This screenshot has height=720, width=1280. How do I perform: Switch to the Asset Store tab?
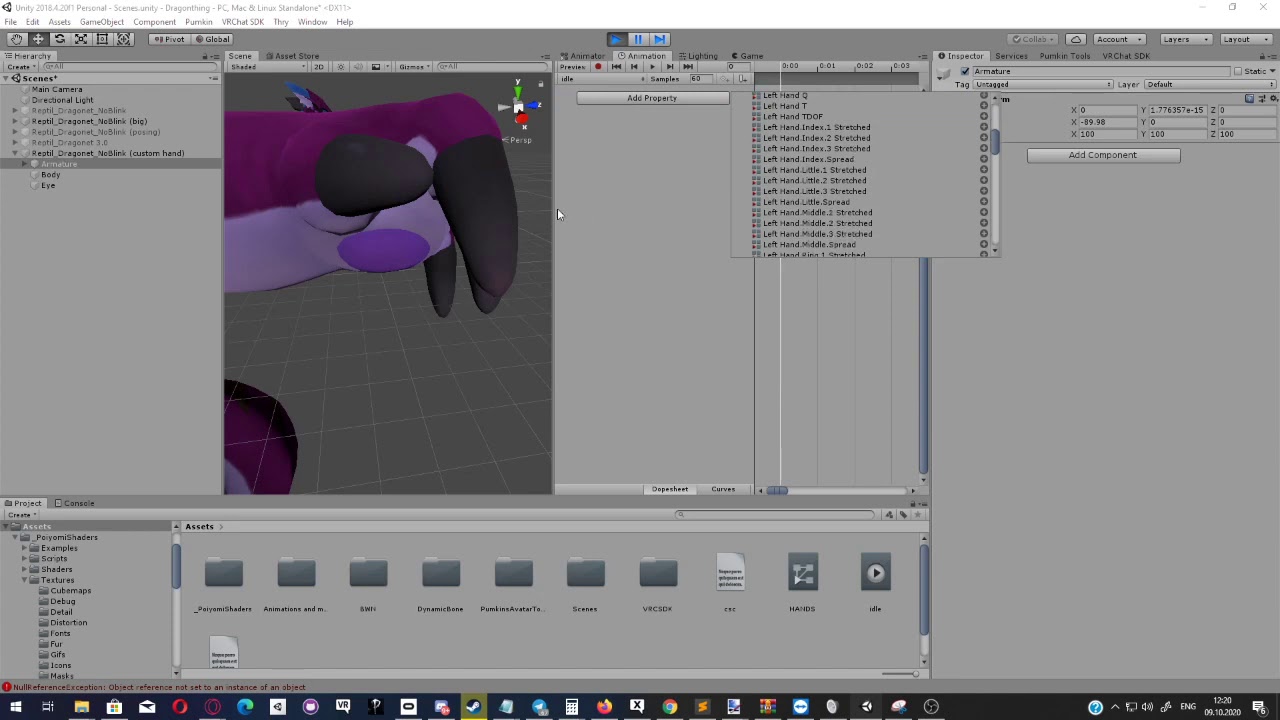click(x=294, y=56)
